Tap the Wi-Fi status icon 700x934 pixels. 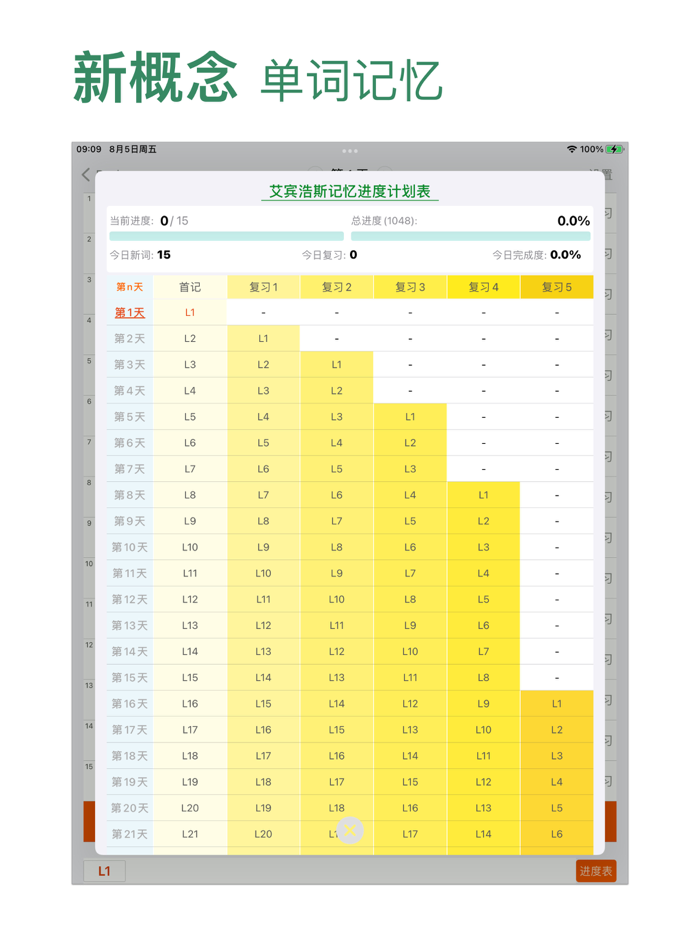[x=572, y=149]
